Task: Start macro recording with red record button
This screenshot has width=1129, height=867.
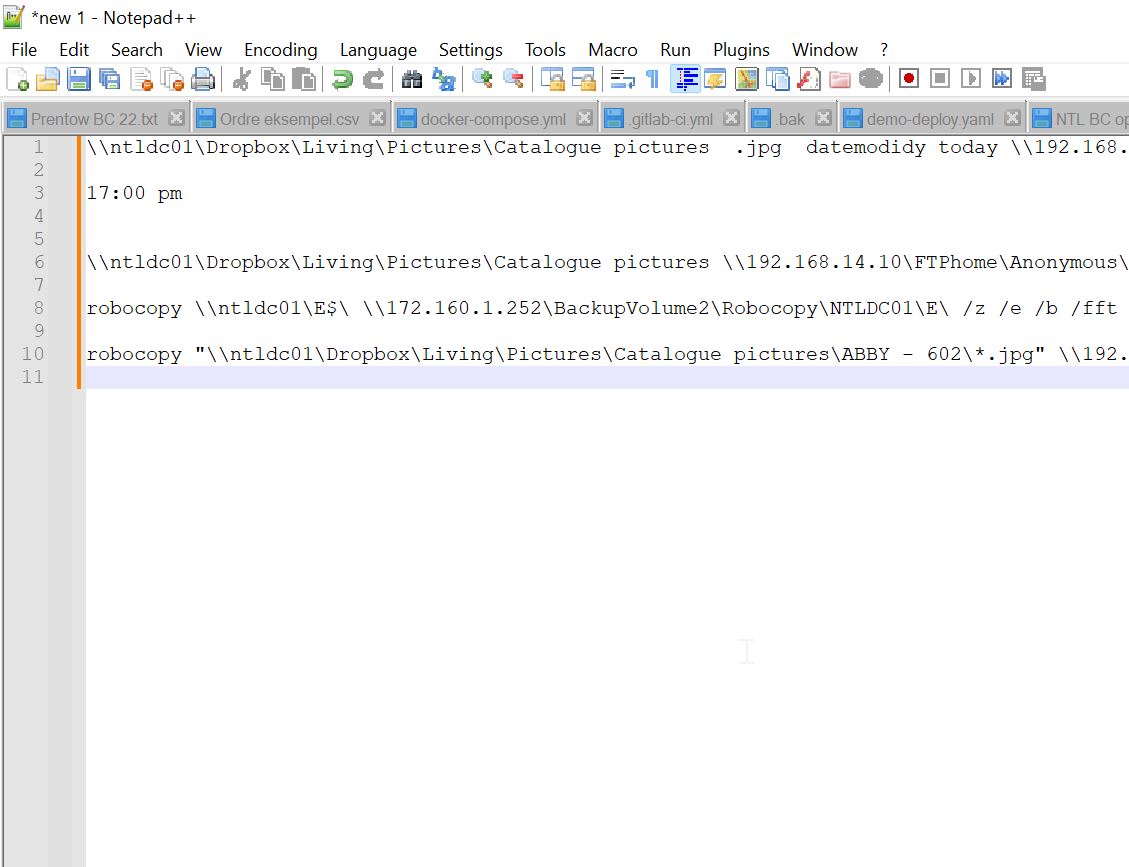Action: [908, 79]
